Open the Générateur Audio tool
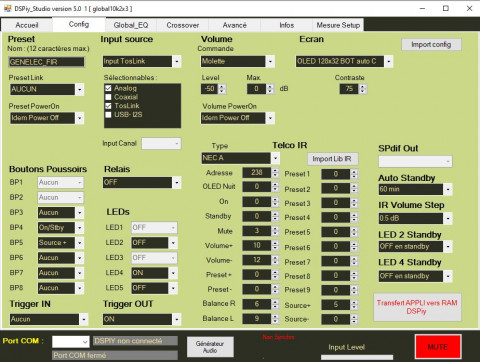480x362 pixels. pos(210,347)
